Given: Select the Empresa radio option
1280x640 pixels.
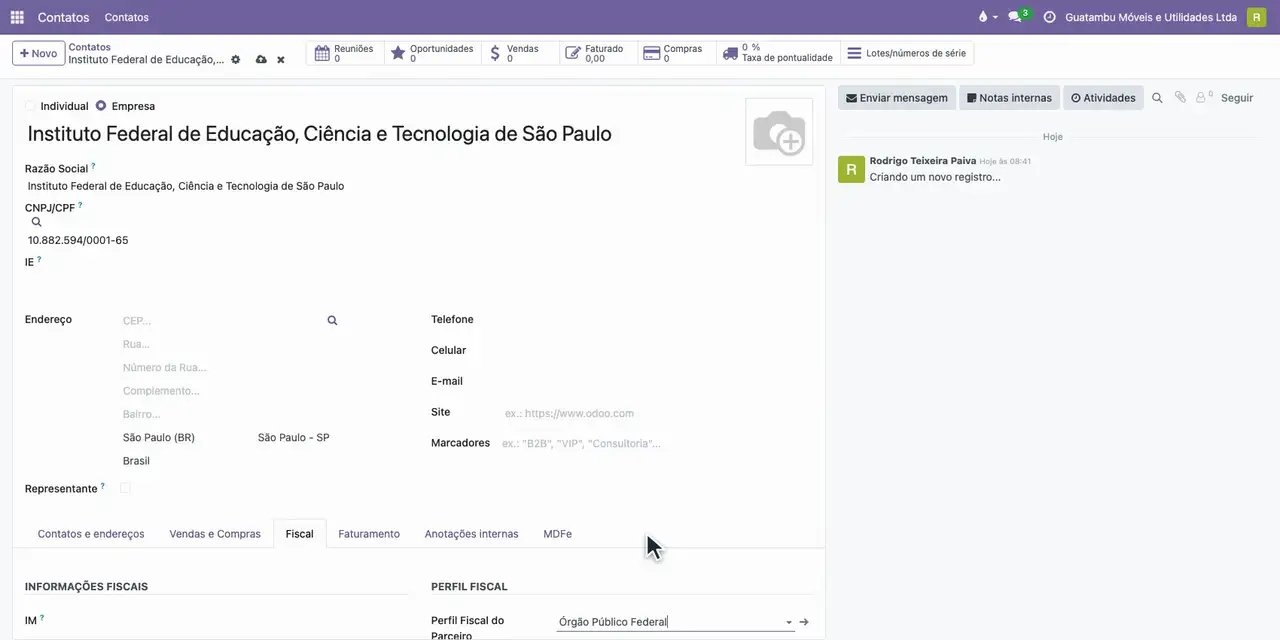Looking at the screenshot, I should point(101,106).
